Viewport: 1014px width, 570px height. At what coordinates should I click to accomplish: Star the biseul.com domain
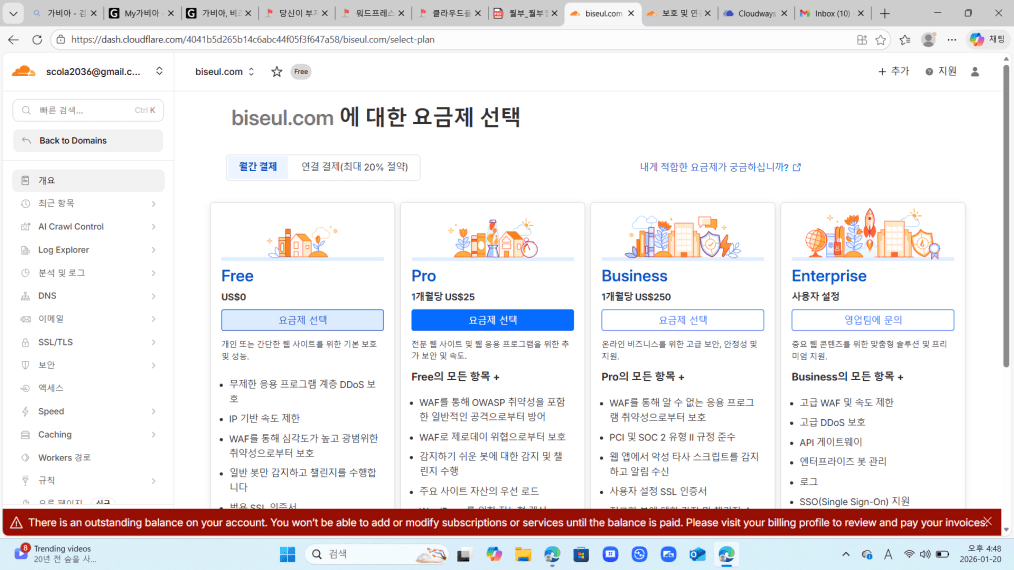click(276, 72)
